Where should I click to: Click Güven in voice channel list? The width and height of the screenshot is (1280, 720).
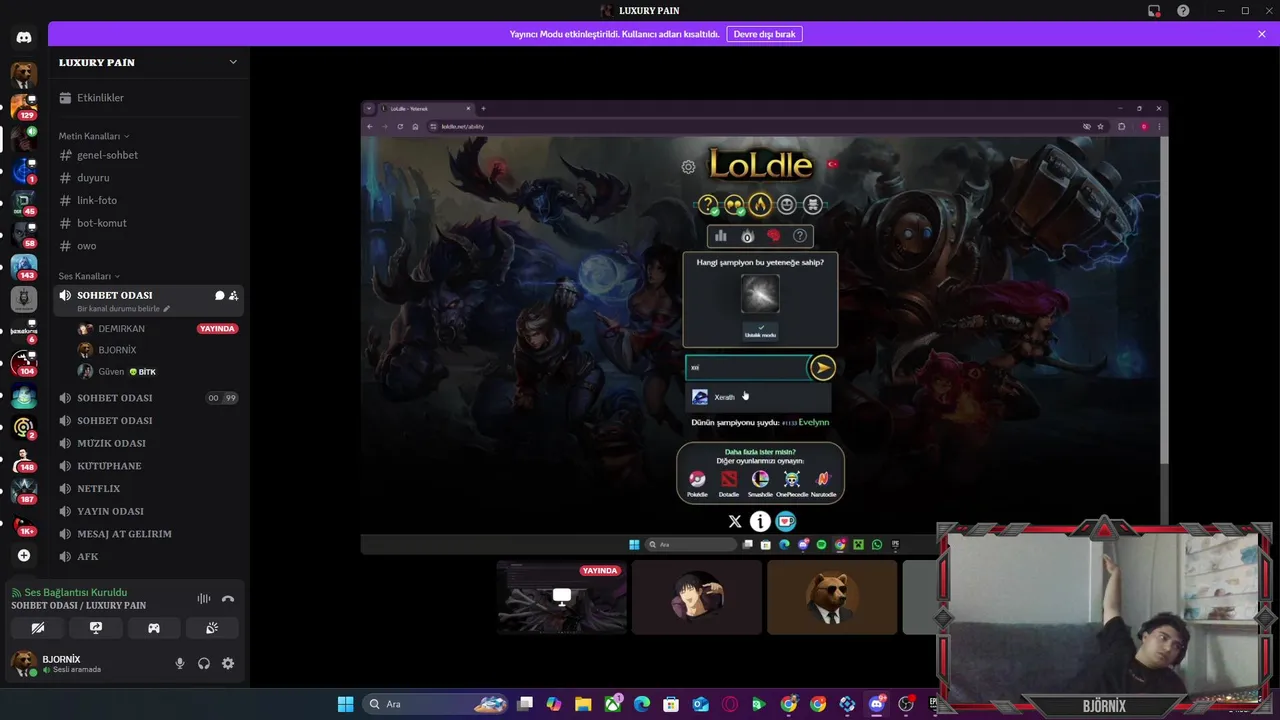(157, 372)
